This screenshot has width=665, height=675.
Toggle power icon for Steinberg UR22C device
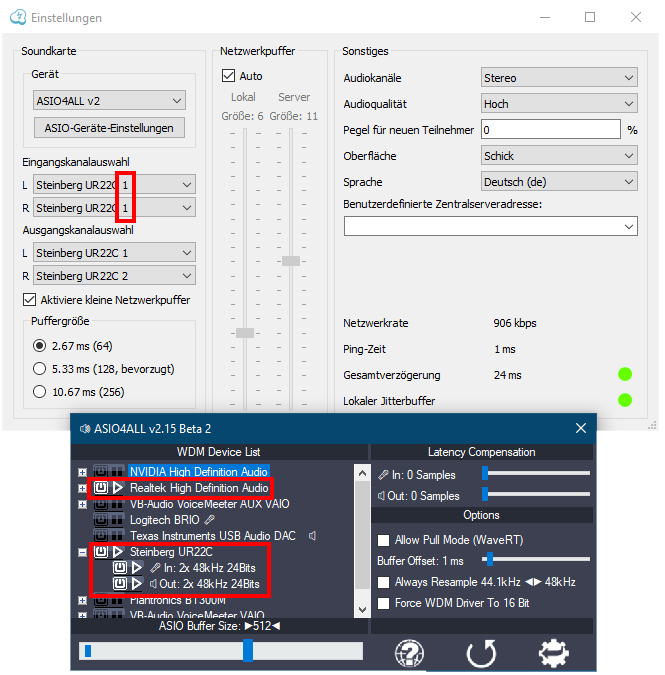coord(101,552)
